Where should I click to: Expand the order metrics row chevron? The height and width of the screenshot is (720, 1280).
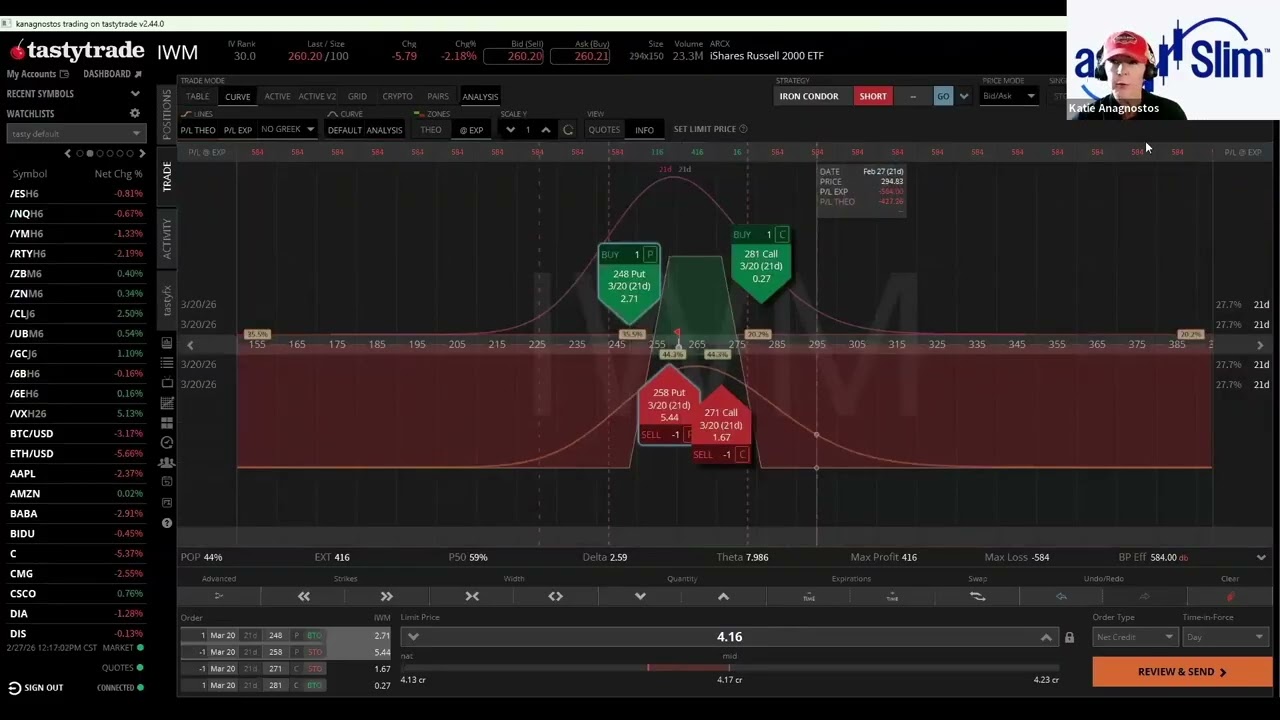coord(1261,557)
